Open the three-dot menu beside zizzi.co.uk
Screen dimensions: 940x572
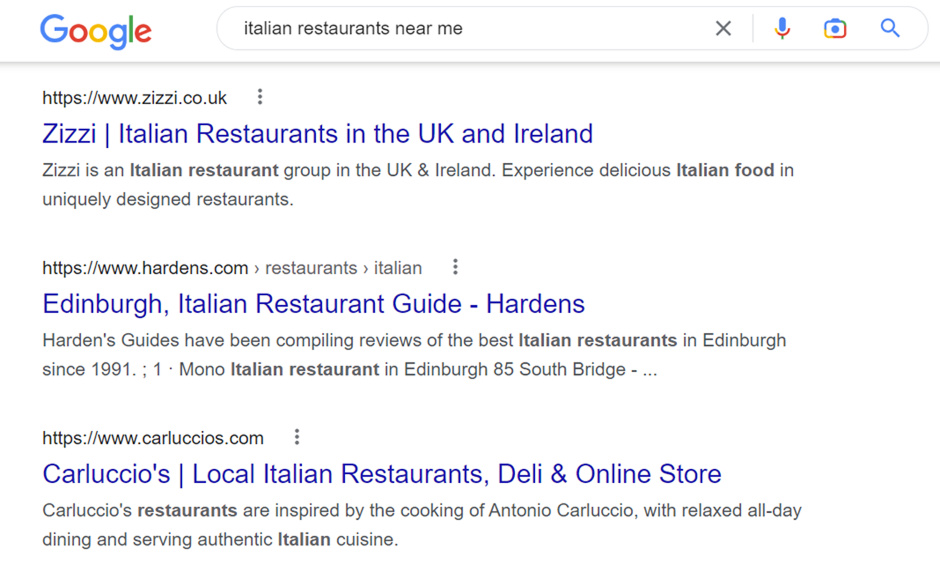(x=260, y=97)
